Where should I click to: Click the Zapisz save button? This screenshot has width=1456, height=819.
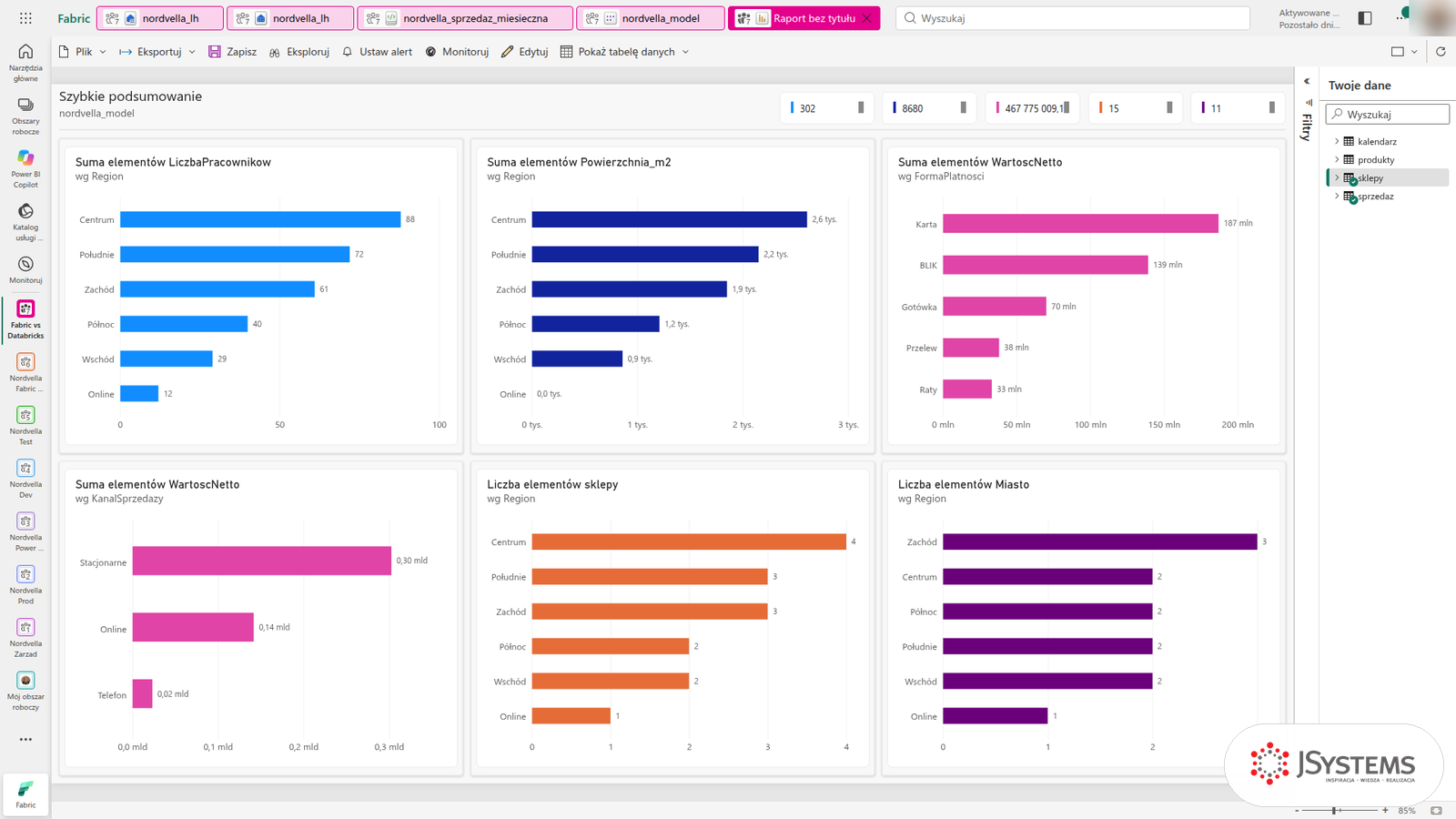[232, 52]
